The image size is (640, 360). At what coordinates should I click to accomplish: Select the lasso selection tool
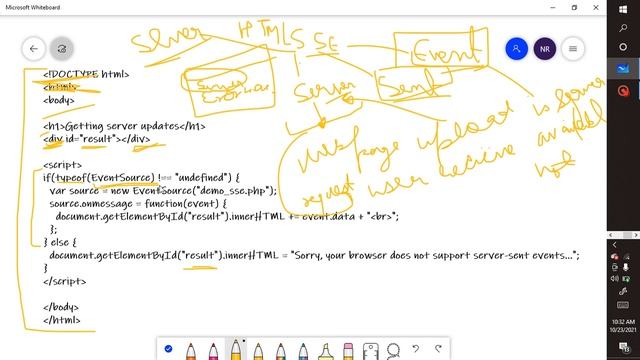coord(393,351)
